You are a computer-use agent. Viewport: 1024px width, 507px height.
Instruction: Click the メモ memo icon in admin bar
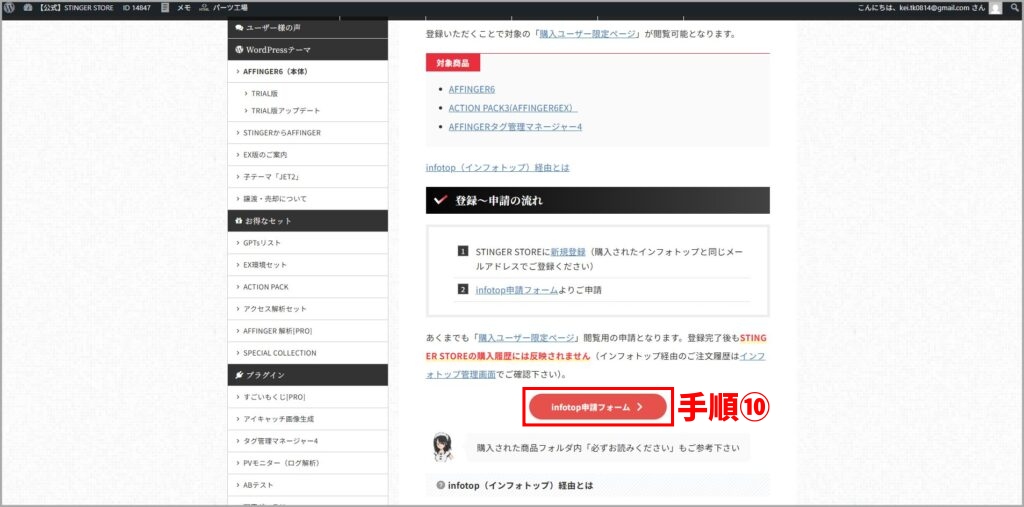point(165,8)
